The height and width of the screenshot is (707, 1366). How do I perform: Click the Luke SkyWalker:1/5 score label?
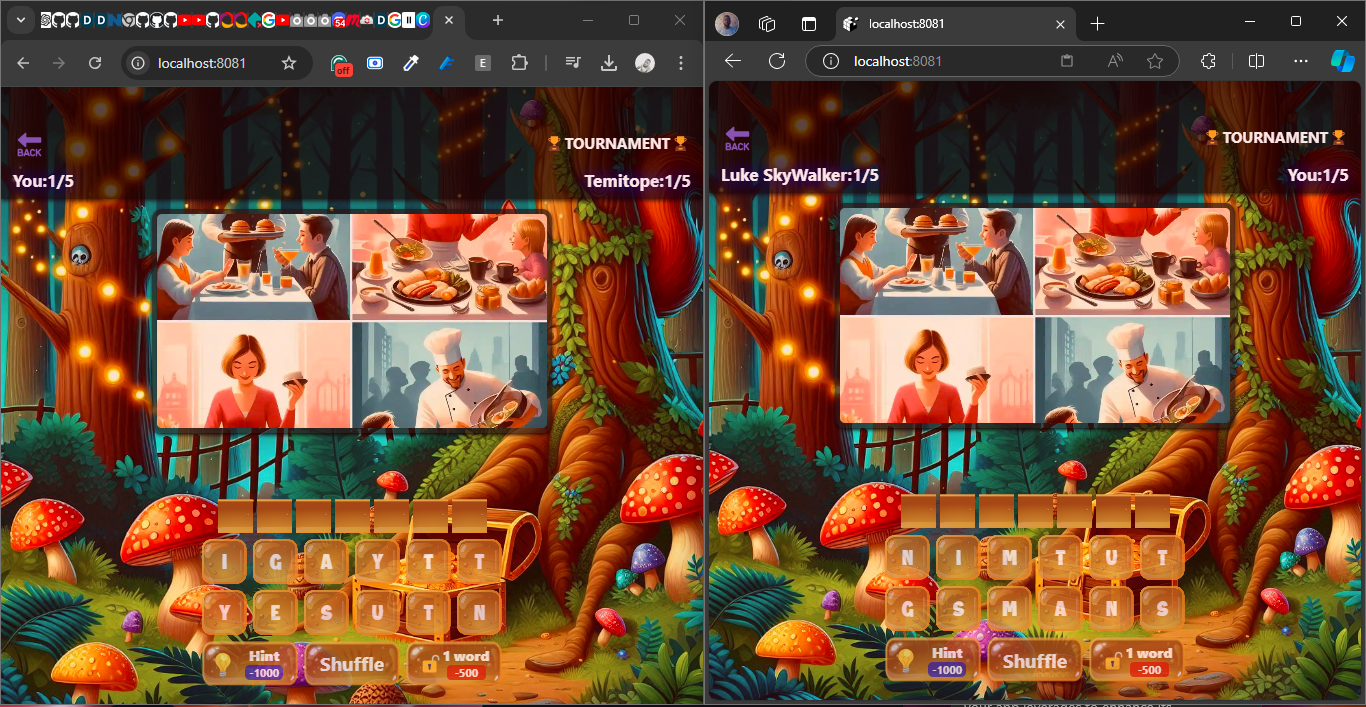click(x=800, y=175)
